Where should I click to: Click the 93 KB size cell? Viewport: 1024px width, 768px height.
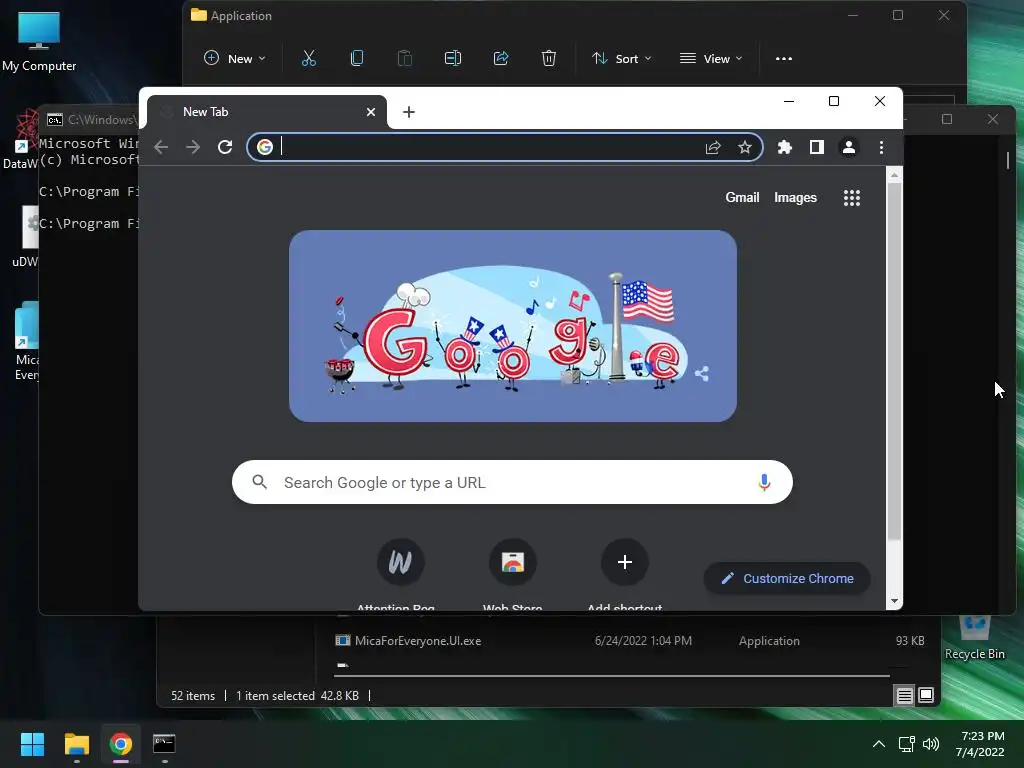pos(910,641)
